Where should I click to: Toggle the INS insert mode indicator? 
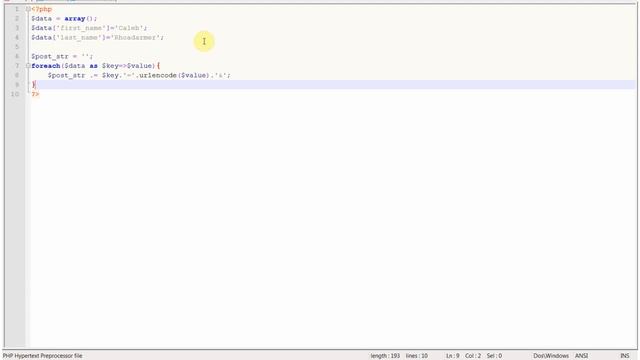pos(624,356)
